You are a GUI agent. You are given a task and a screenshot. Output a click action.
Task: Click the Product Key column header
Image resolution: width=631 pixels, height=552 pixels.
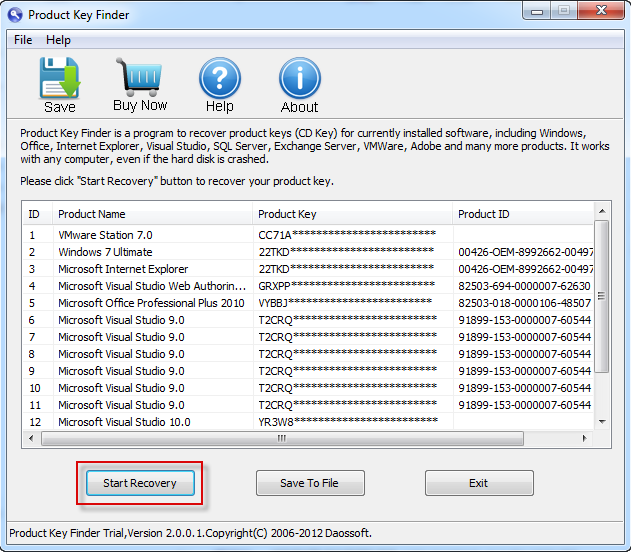(350, 214)
